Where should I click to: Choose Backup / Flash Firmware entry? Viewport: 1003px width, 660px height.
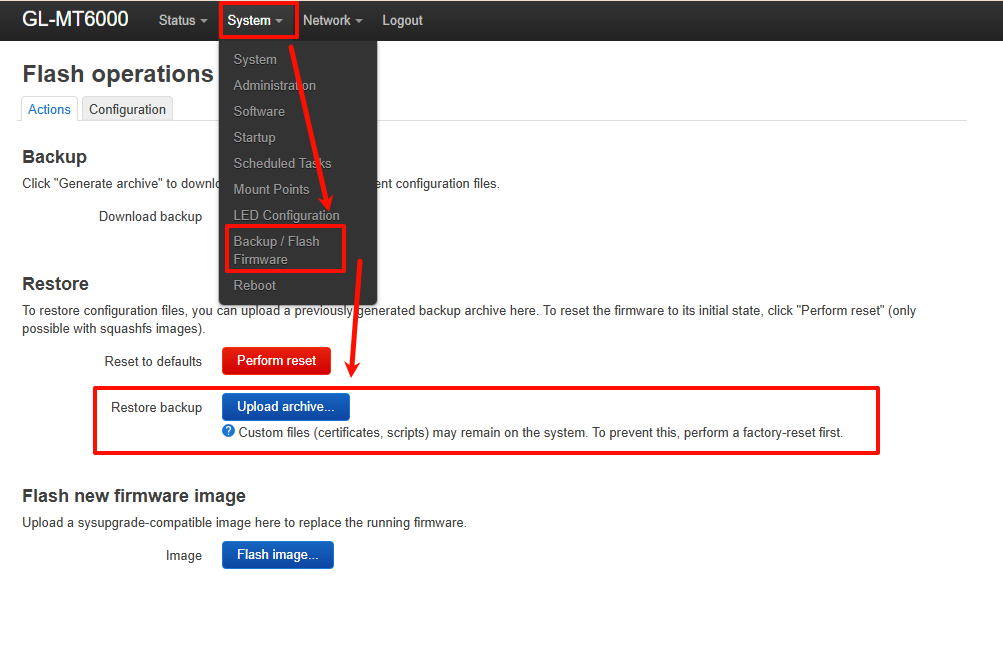pos(276,250)
